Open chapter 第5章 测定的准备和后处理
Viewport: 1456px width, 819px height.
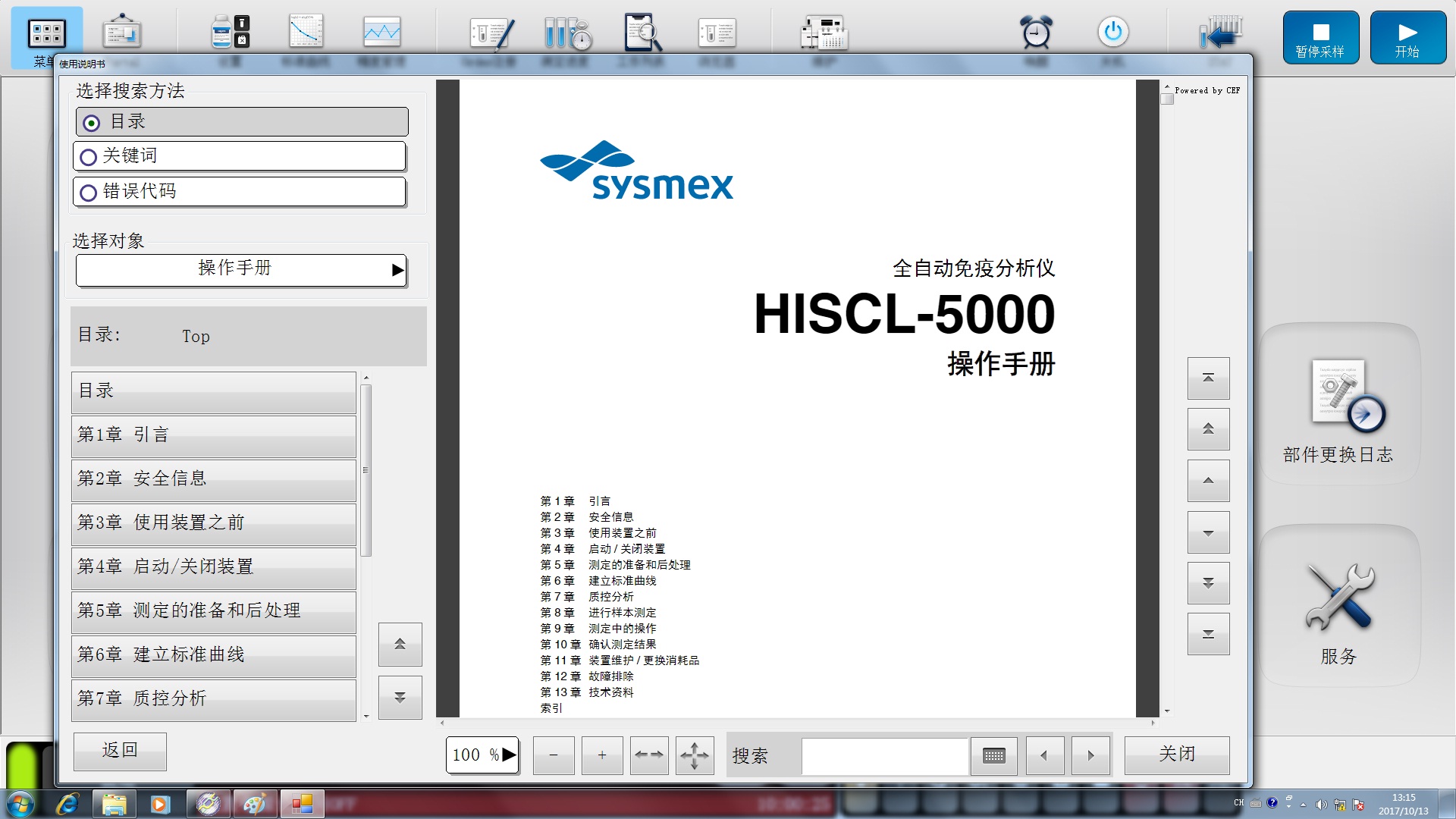coord(214,611)
